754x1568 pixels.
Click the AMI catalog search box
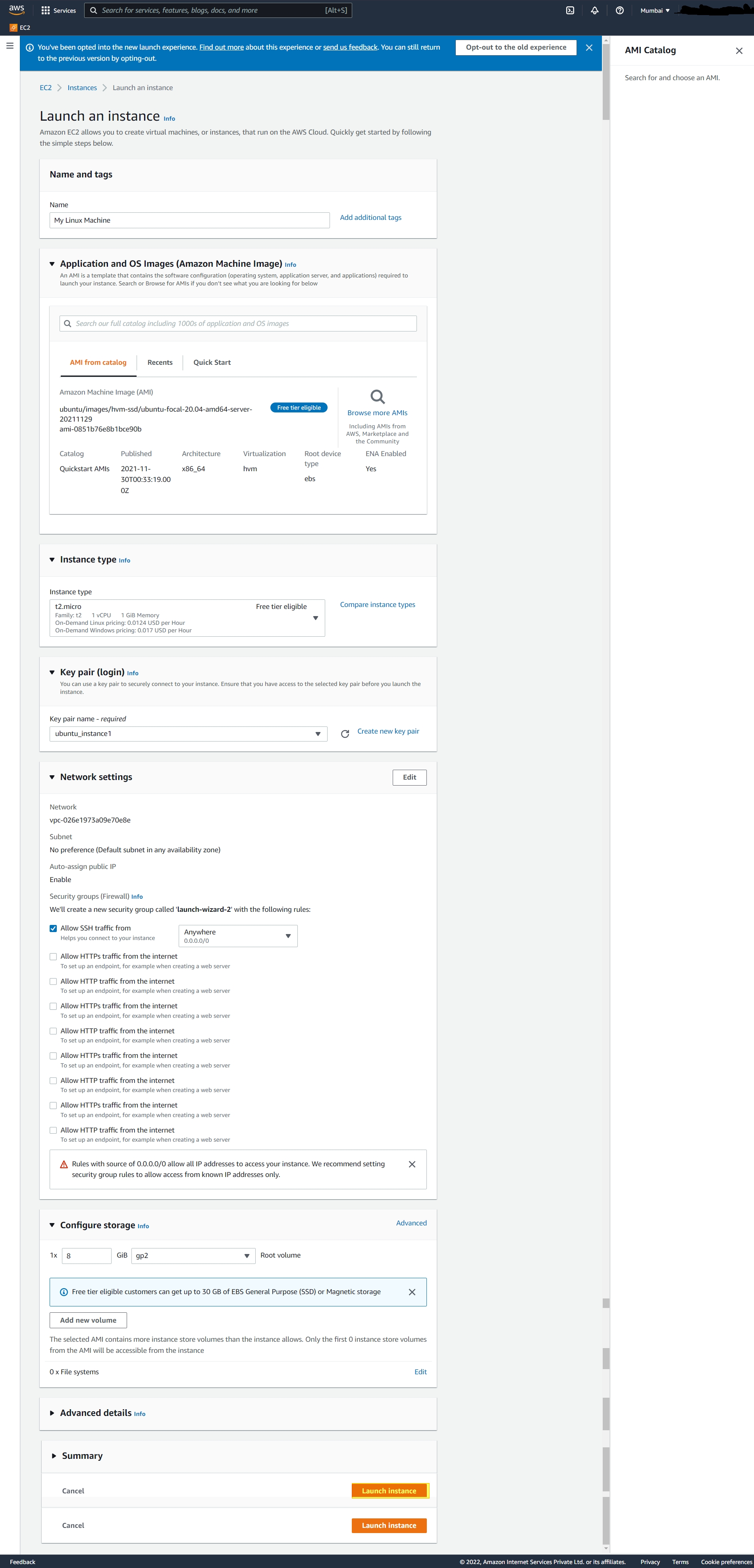tap(238, 324)
